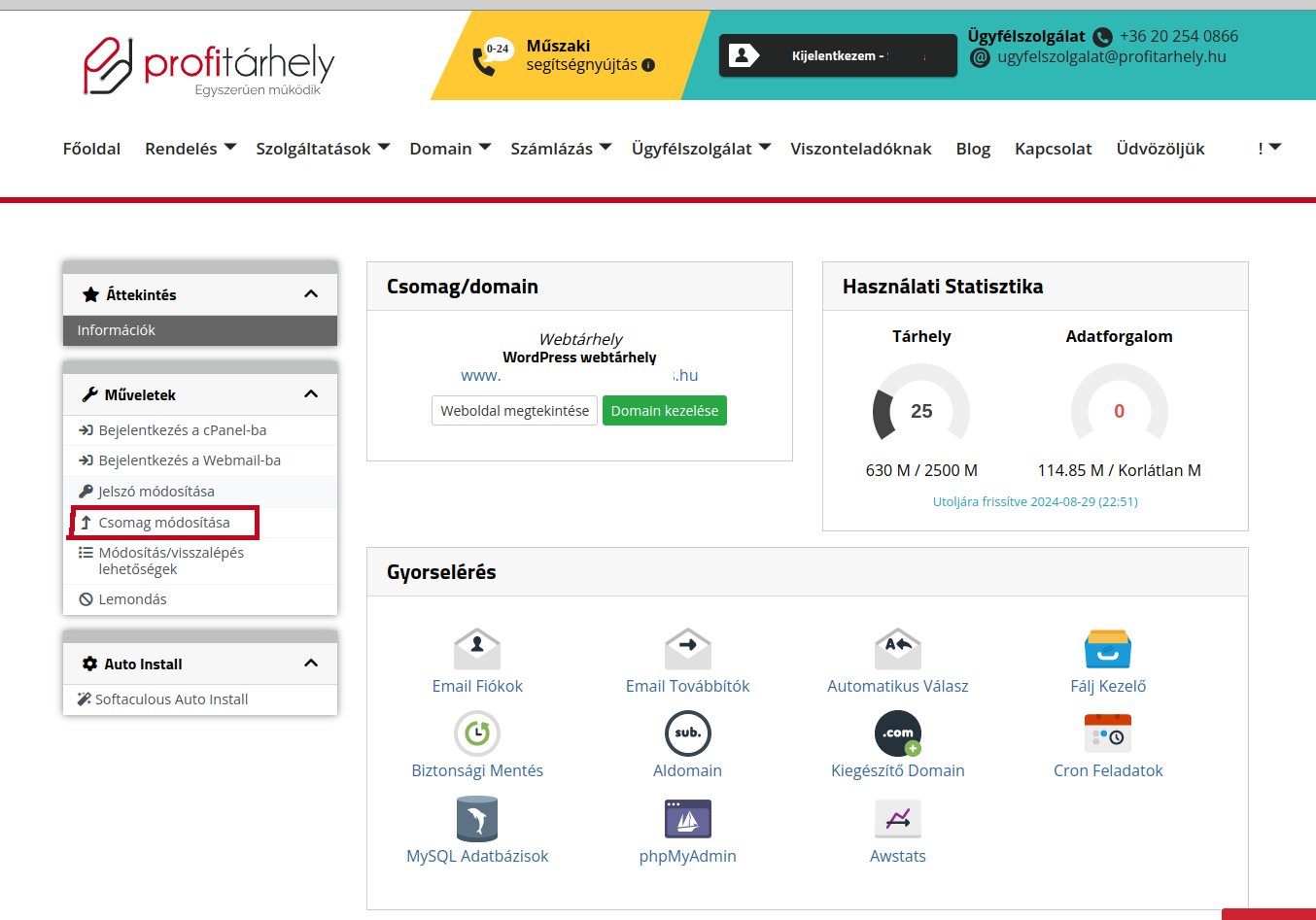Open the MySQL Adatbázisok dolphin icon
The width and height of the screenshot is (1316, 920).
pos(477,818)
